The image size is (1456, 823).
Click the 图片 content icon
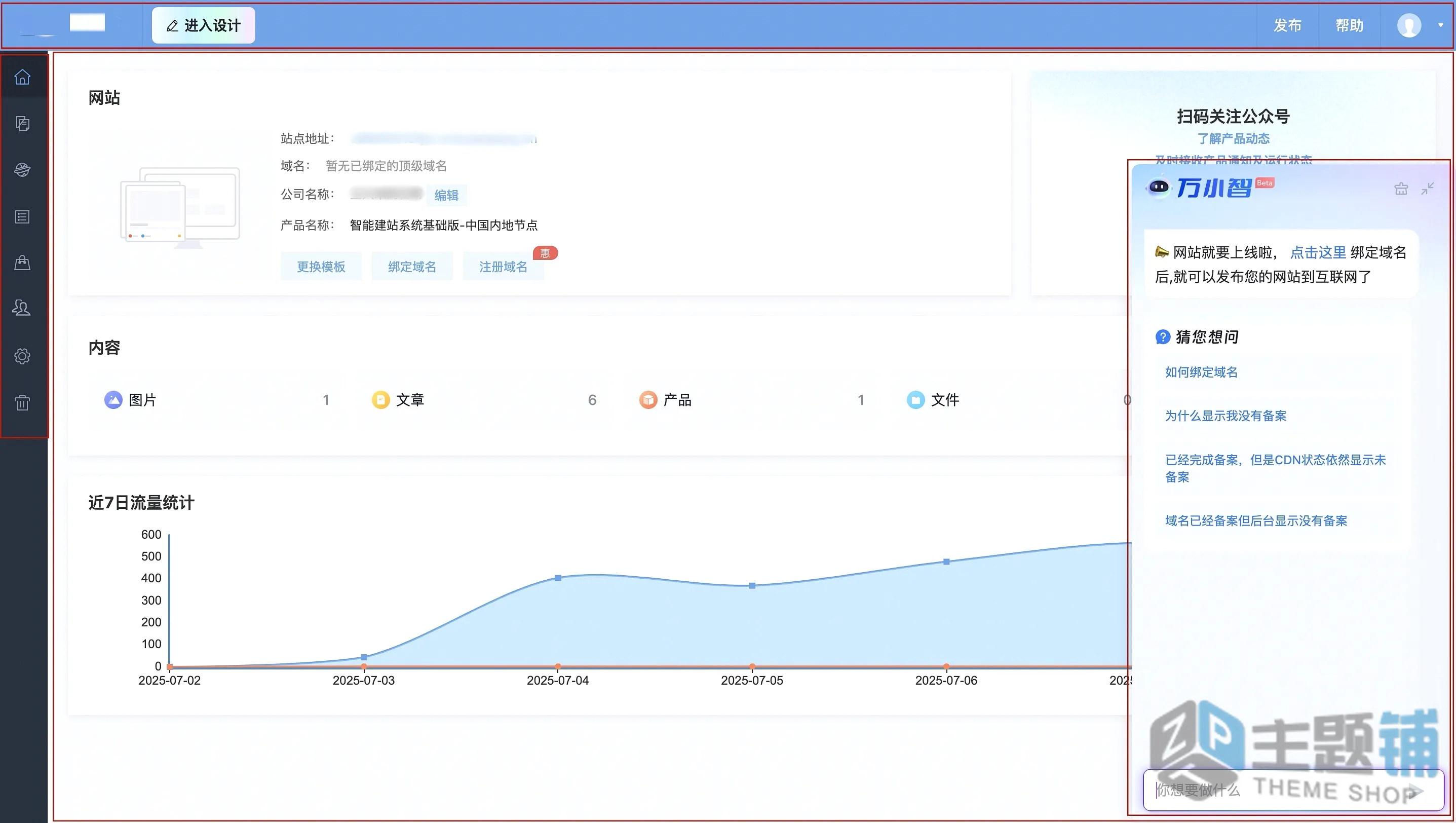point(113,400)
